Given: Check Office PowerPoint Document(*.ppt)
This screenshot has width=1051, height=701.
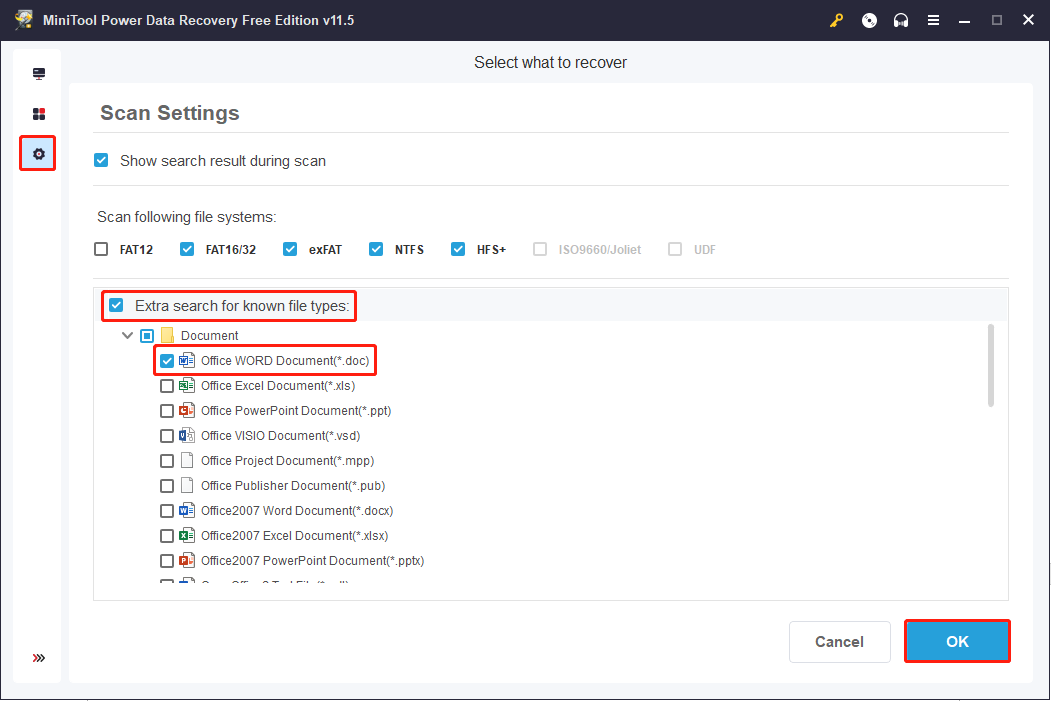Looking at the screenshot, I should click(167, 411).
